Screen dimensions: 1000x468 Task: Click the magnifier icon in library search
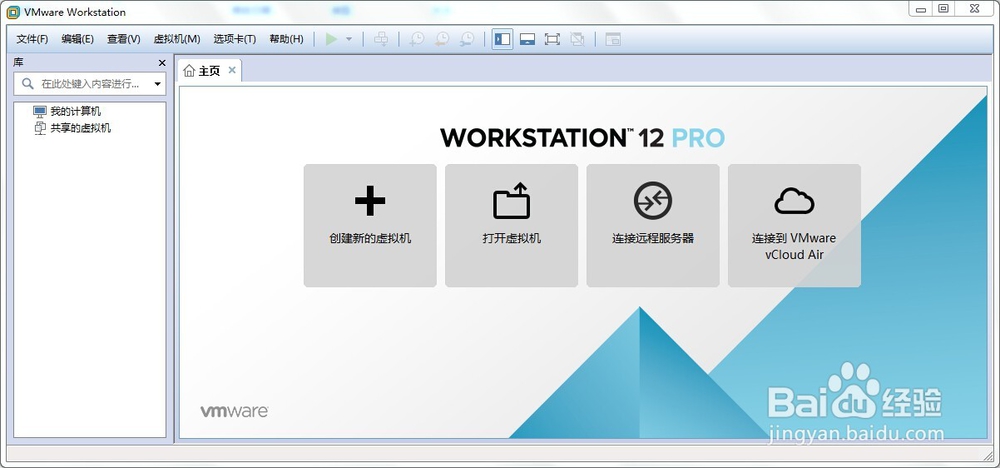point(27,84)
